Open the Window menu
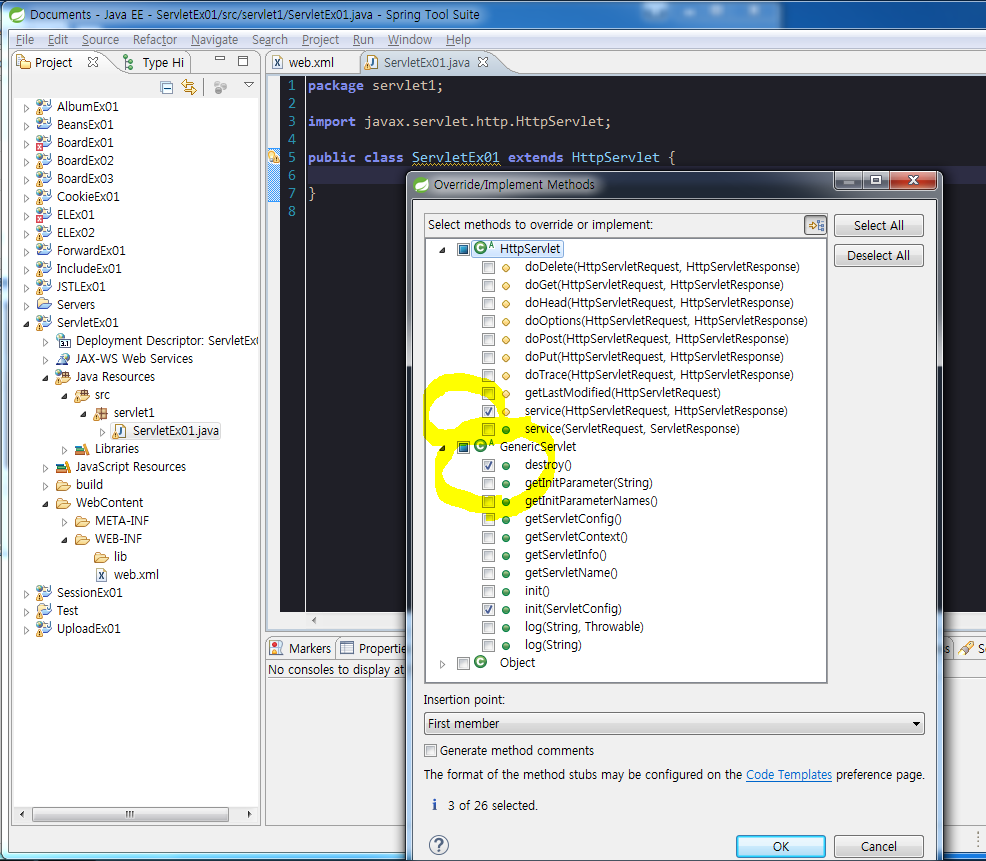Image resolution: width=986 pixels, height=861 pixels. [x=409, y=40]
